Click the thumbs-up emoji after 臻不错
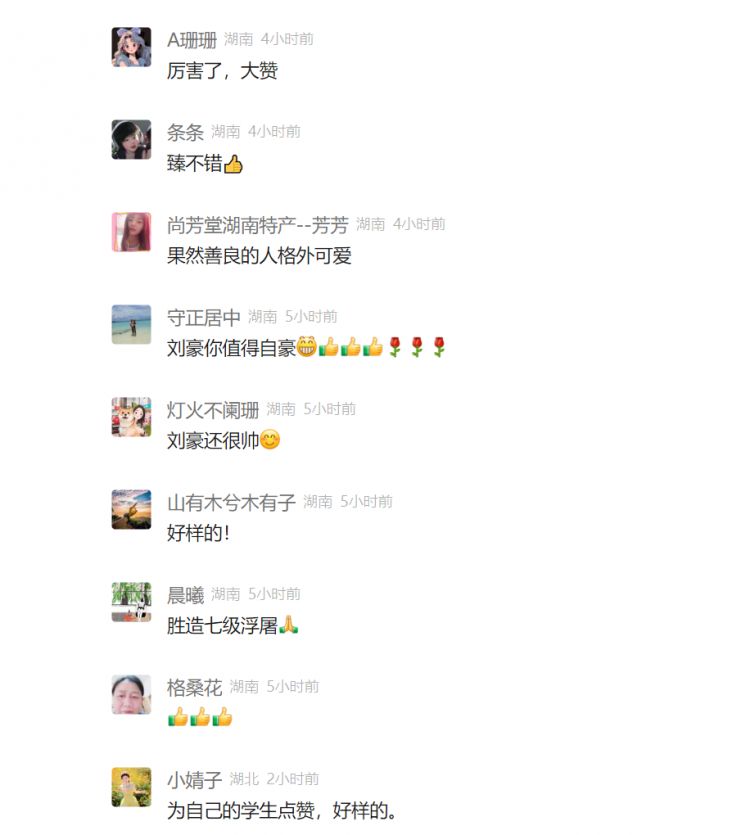The width and height of the screenshot is (750, 835). click(233, 164)
